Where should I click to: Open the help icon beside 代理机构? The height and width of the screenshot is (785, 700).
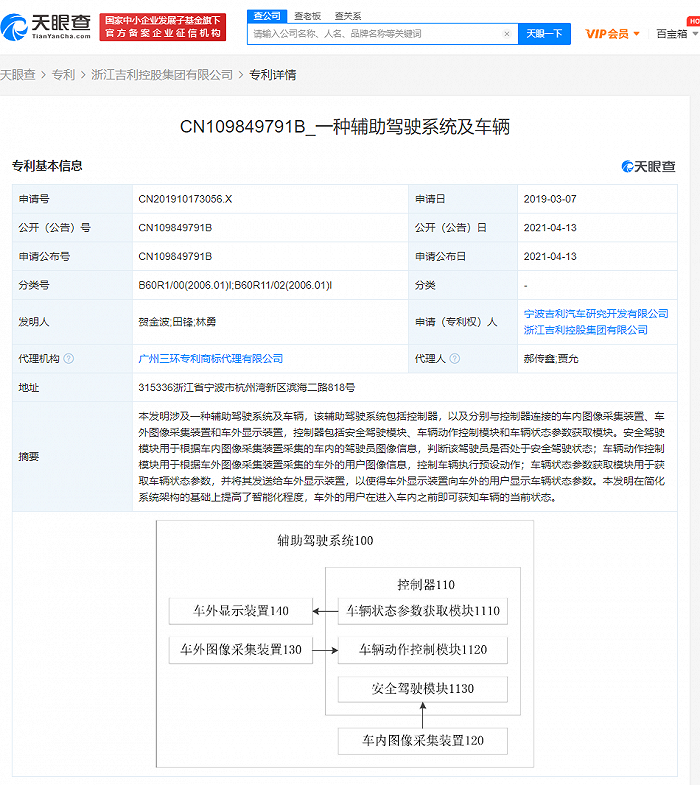[x=69, y=358]
